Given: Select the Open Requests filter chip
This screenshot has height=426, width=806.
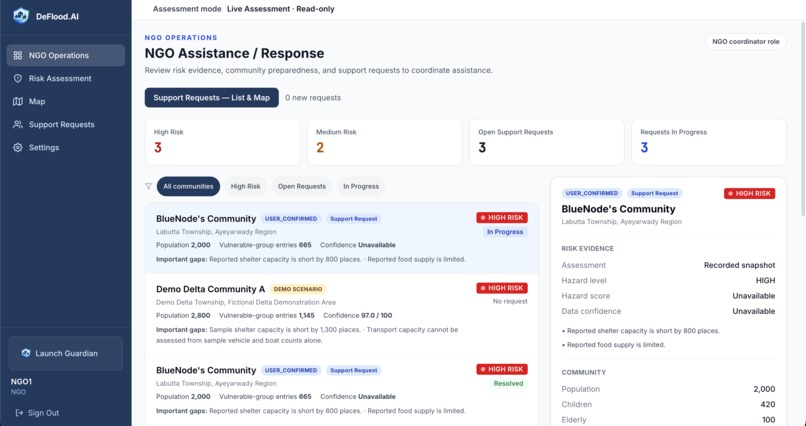Looking at the screenshot, I should pos(302,187).
